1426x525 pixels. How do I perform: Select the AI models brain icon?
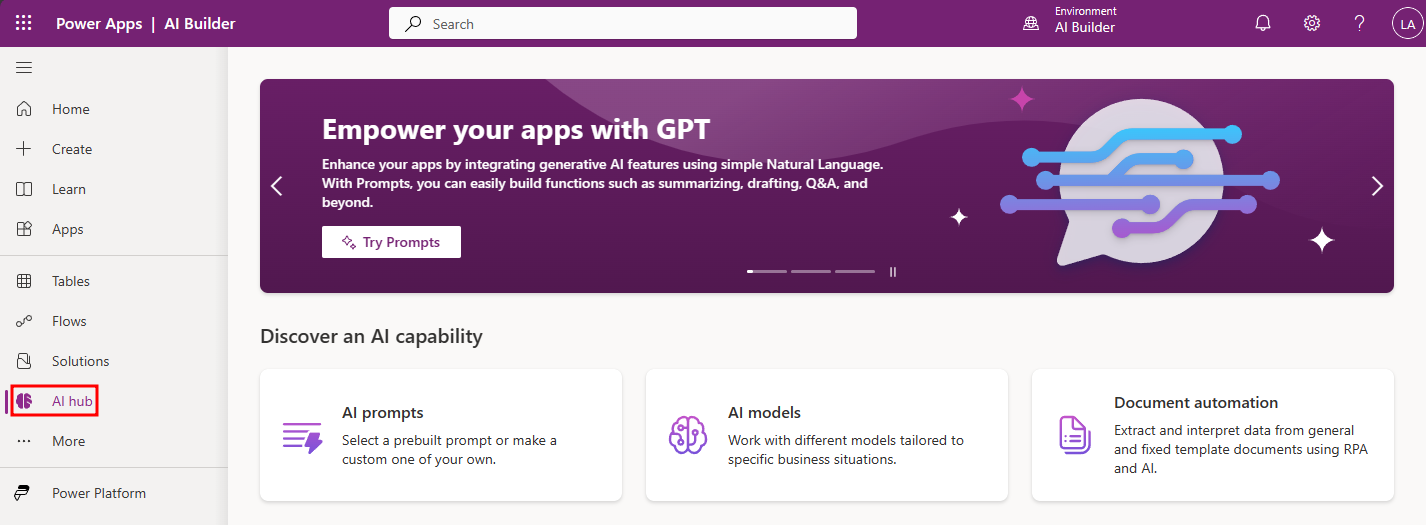tap(688, 435)
